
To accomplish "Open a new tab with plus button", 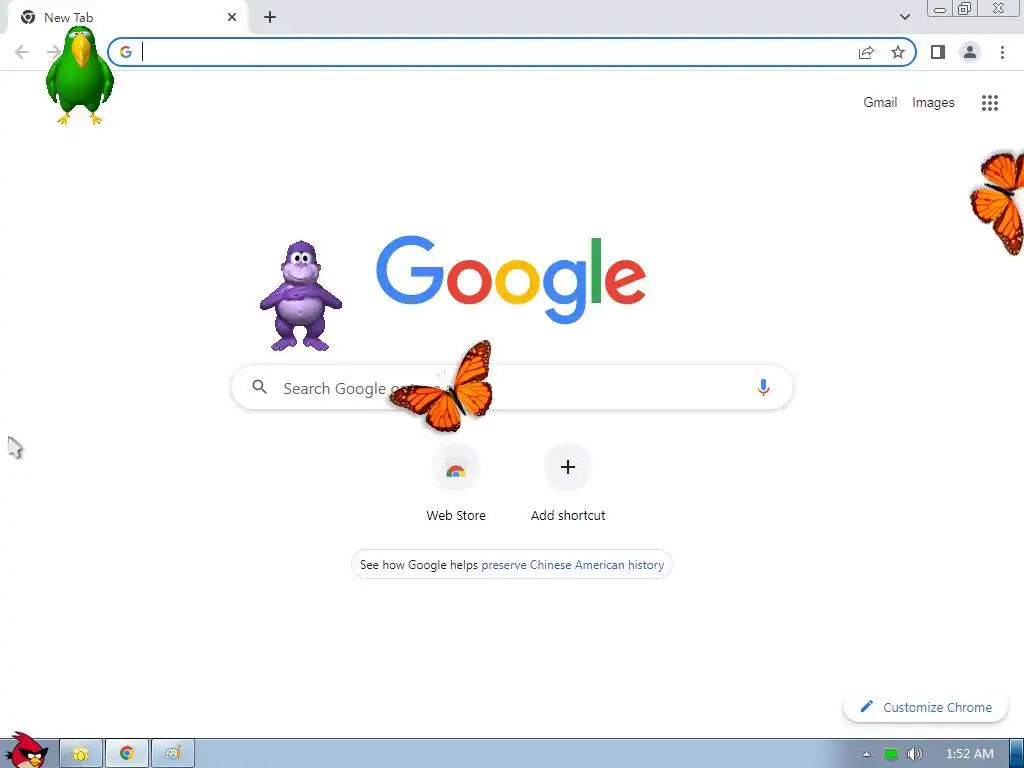I will click(270, 17).
